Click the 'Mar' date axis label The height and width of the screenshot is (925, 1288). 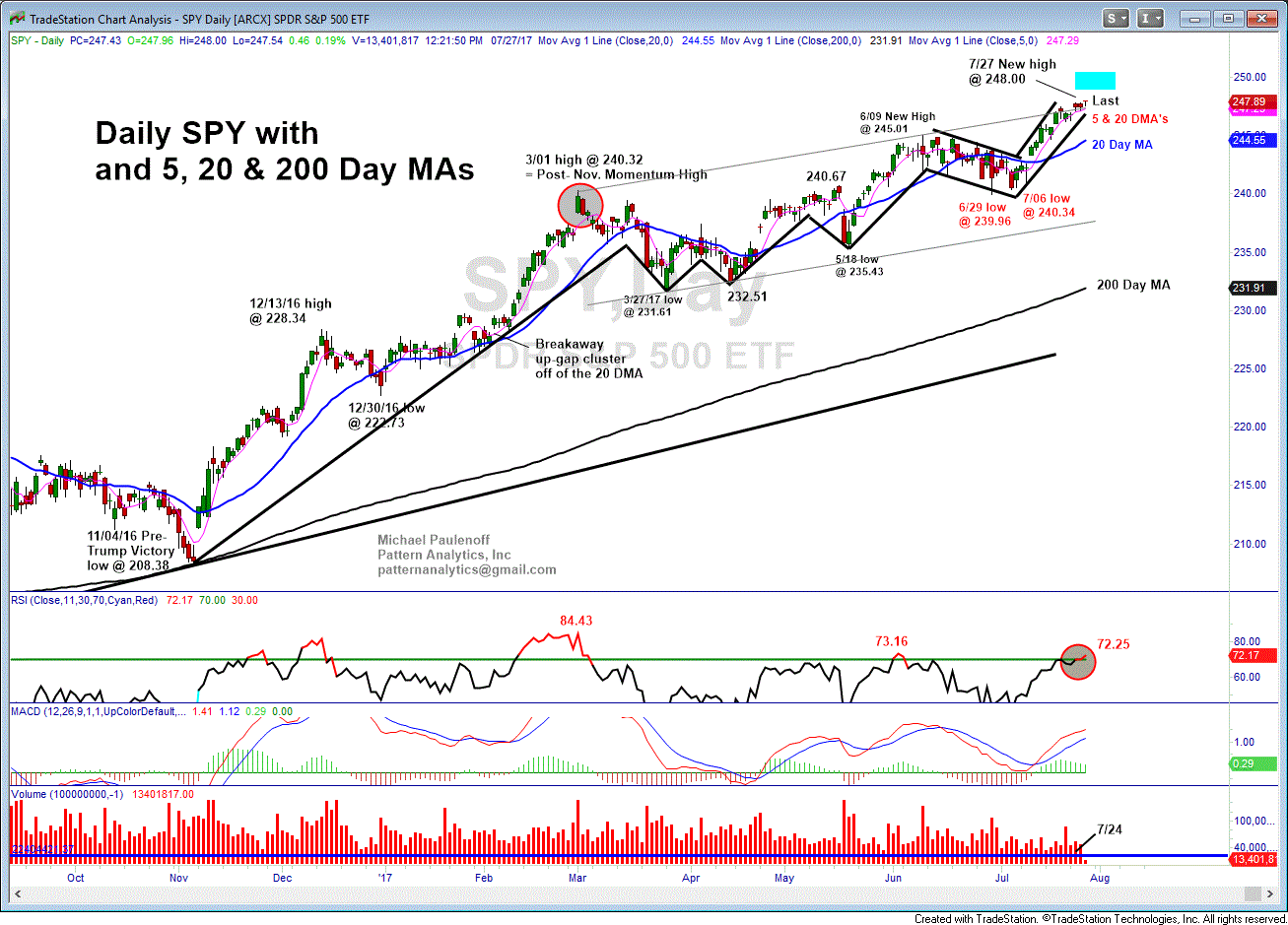[577, 878]
